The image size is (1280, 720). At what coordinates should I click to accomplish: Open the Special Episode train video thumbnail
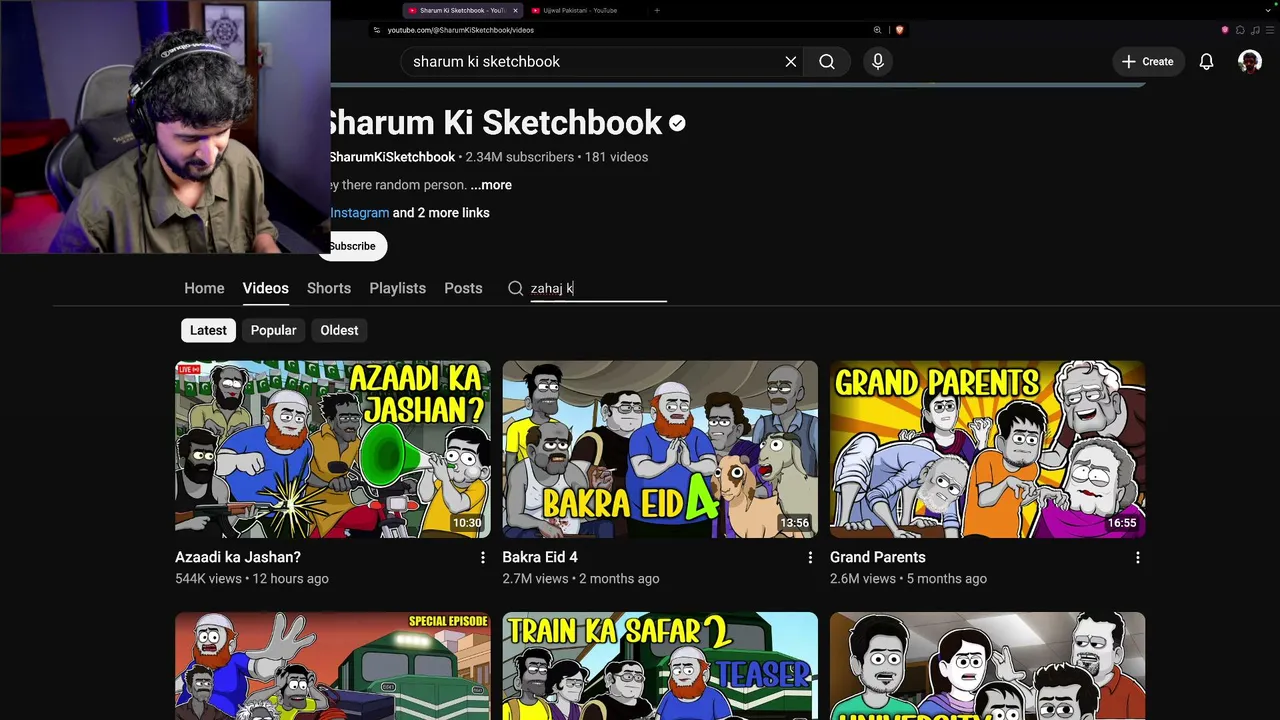333,666
